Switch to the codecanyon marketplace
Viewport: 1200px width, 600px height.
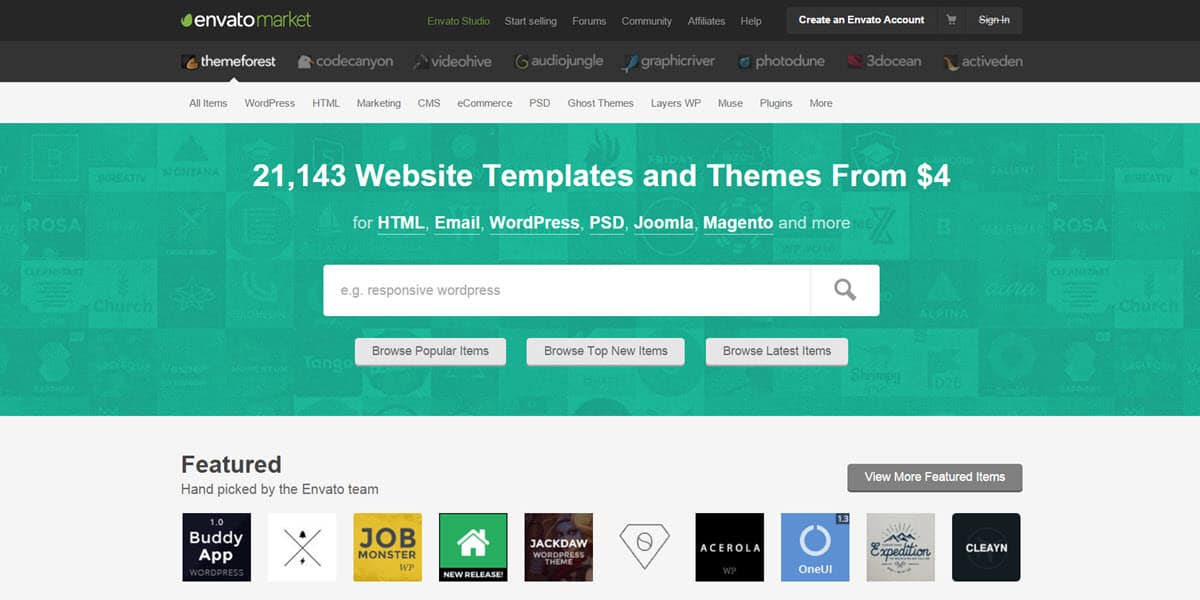[345, 61]
